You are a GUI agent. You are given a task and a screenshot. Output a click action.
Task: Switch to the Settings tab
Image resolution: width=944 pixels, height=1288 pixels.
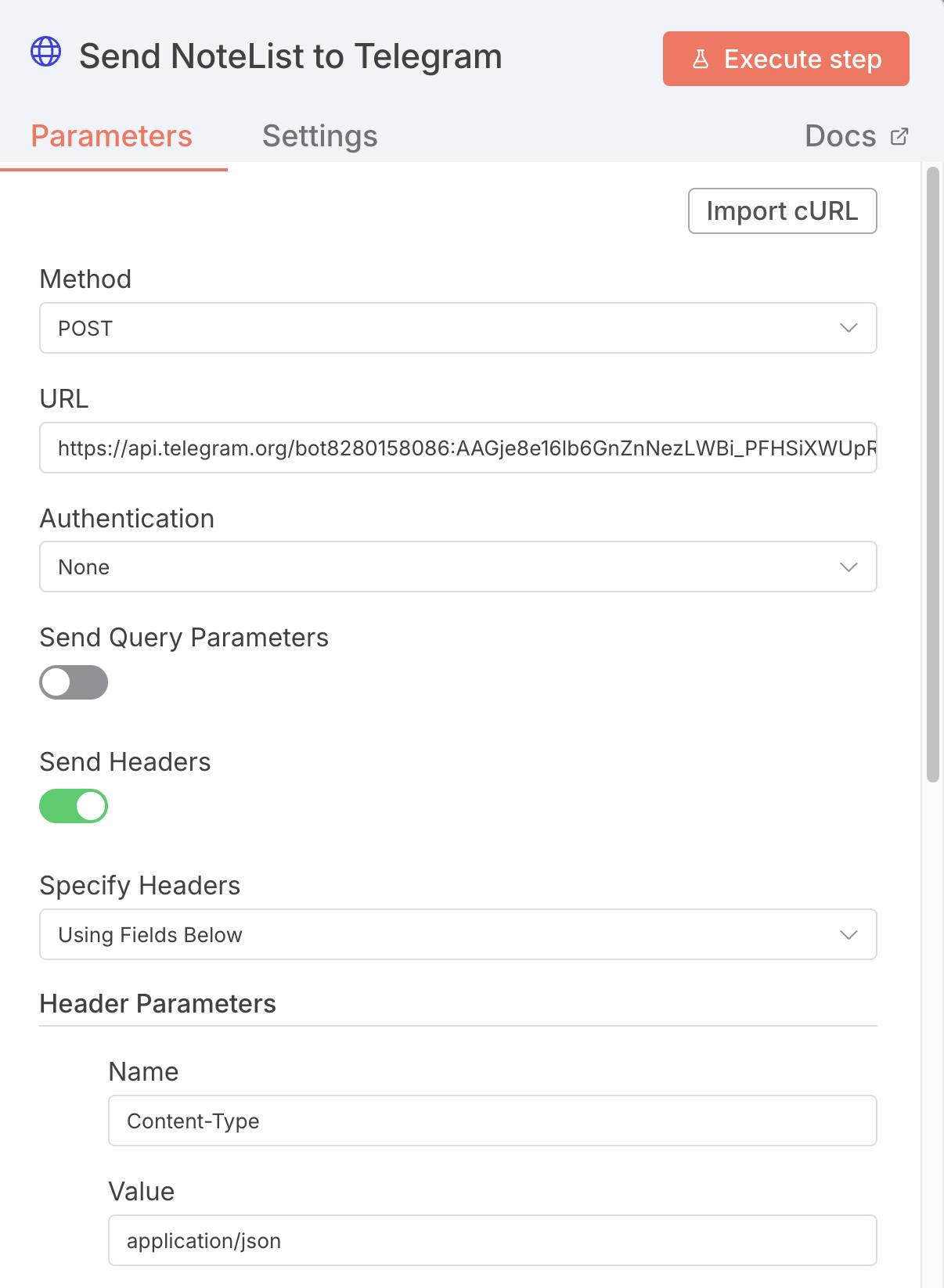(319, 136)
